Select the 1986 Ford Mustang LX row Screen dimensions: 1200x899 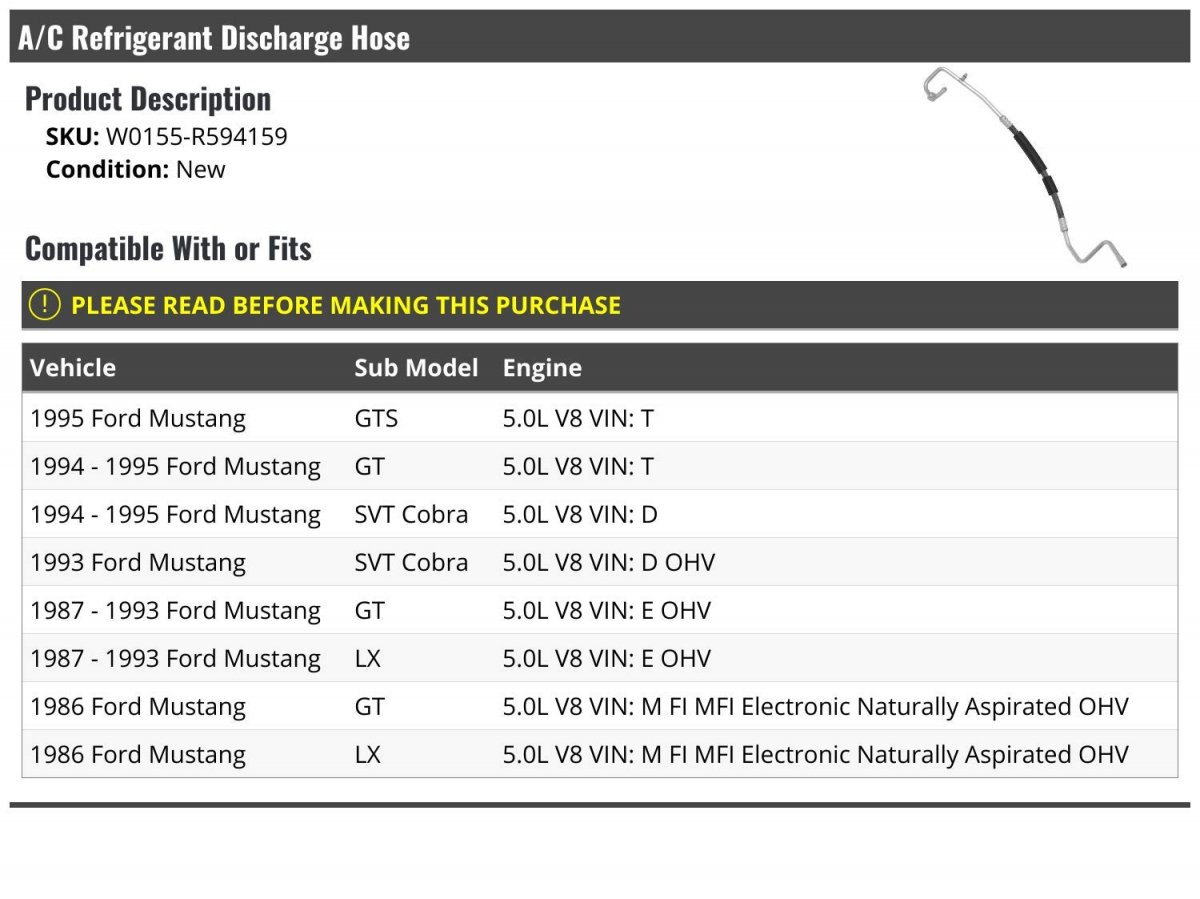600,754
